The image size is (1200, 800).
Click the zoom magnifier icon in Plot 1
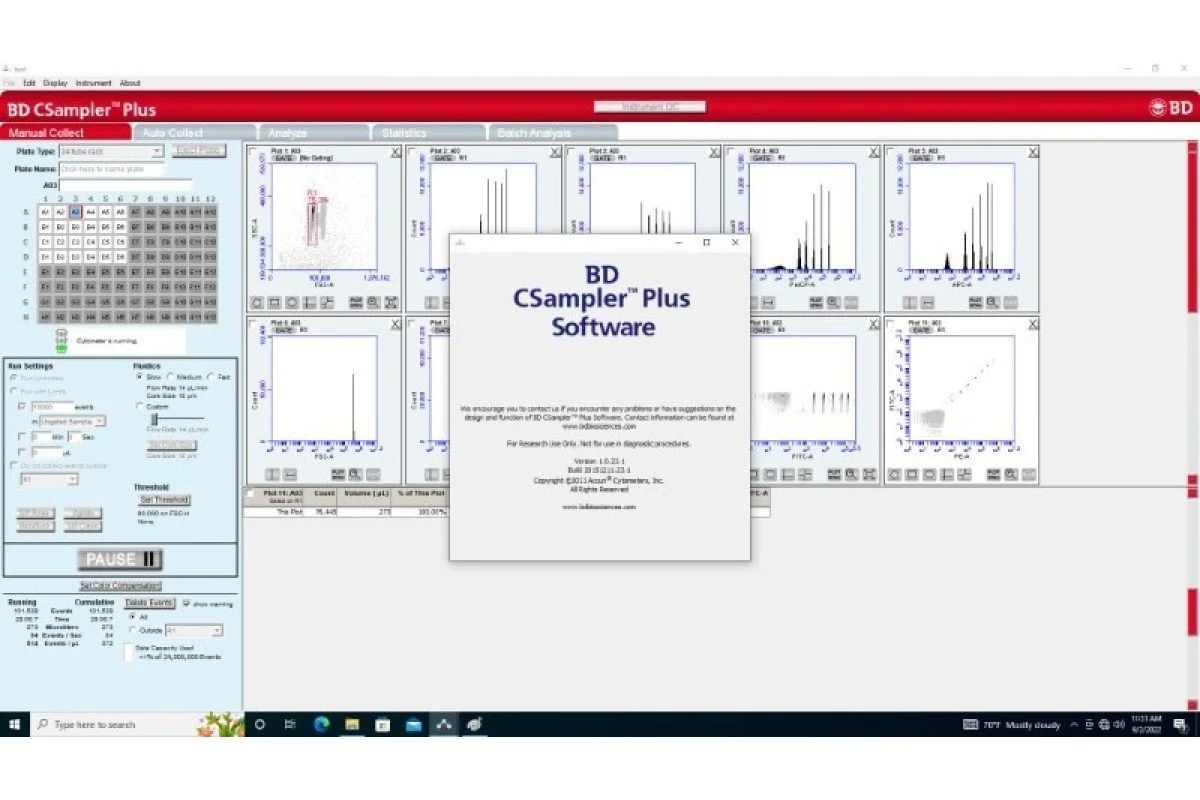373,303
